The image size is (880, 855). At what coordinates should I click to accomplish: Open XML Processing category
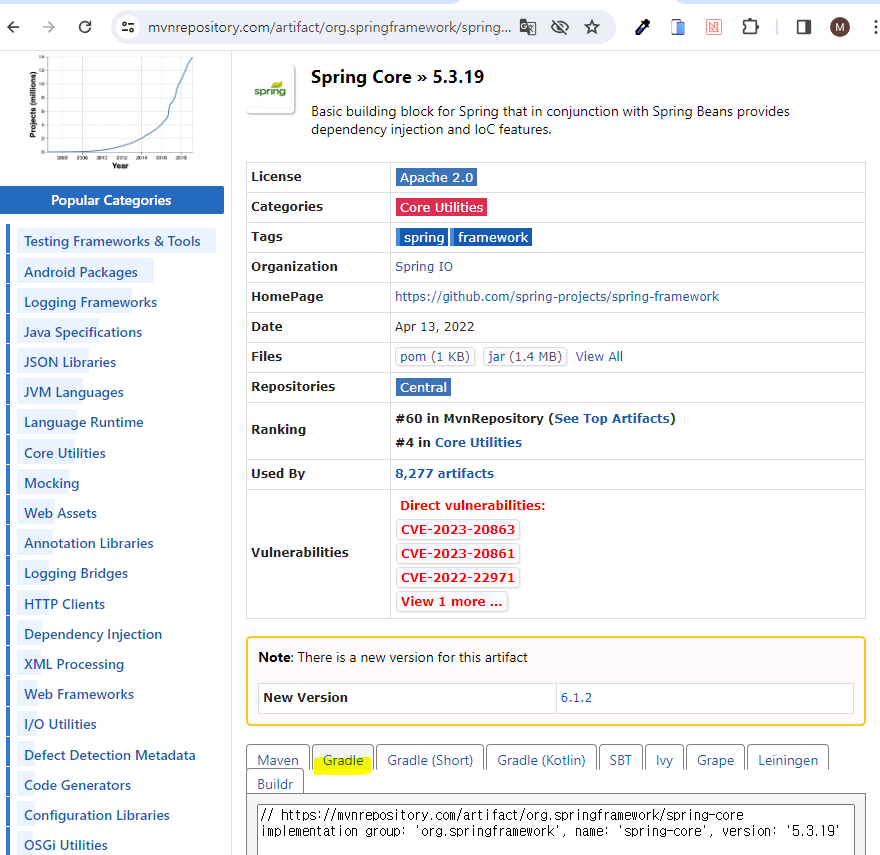(x=74, y=664)
